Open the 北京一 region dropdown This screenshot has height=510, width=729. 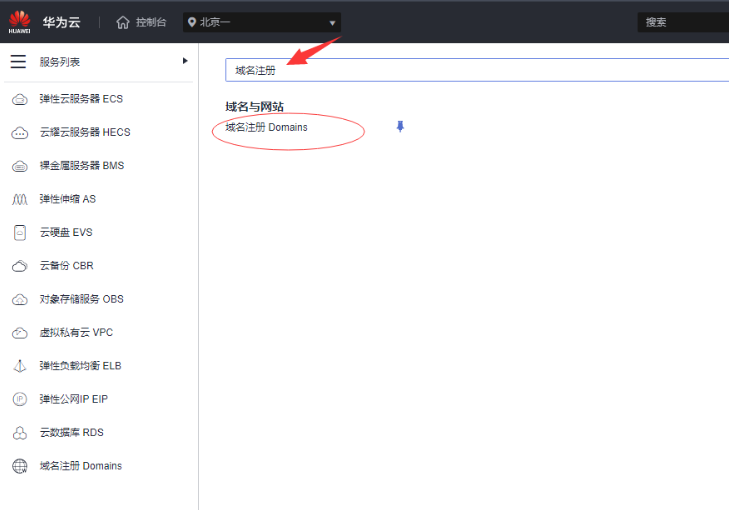(x=262, y=22)
